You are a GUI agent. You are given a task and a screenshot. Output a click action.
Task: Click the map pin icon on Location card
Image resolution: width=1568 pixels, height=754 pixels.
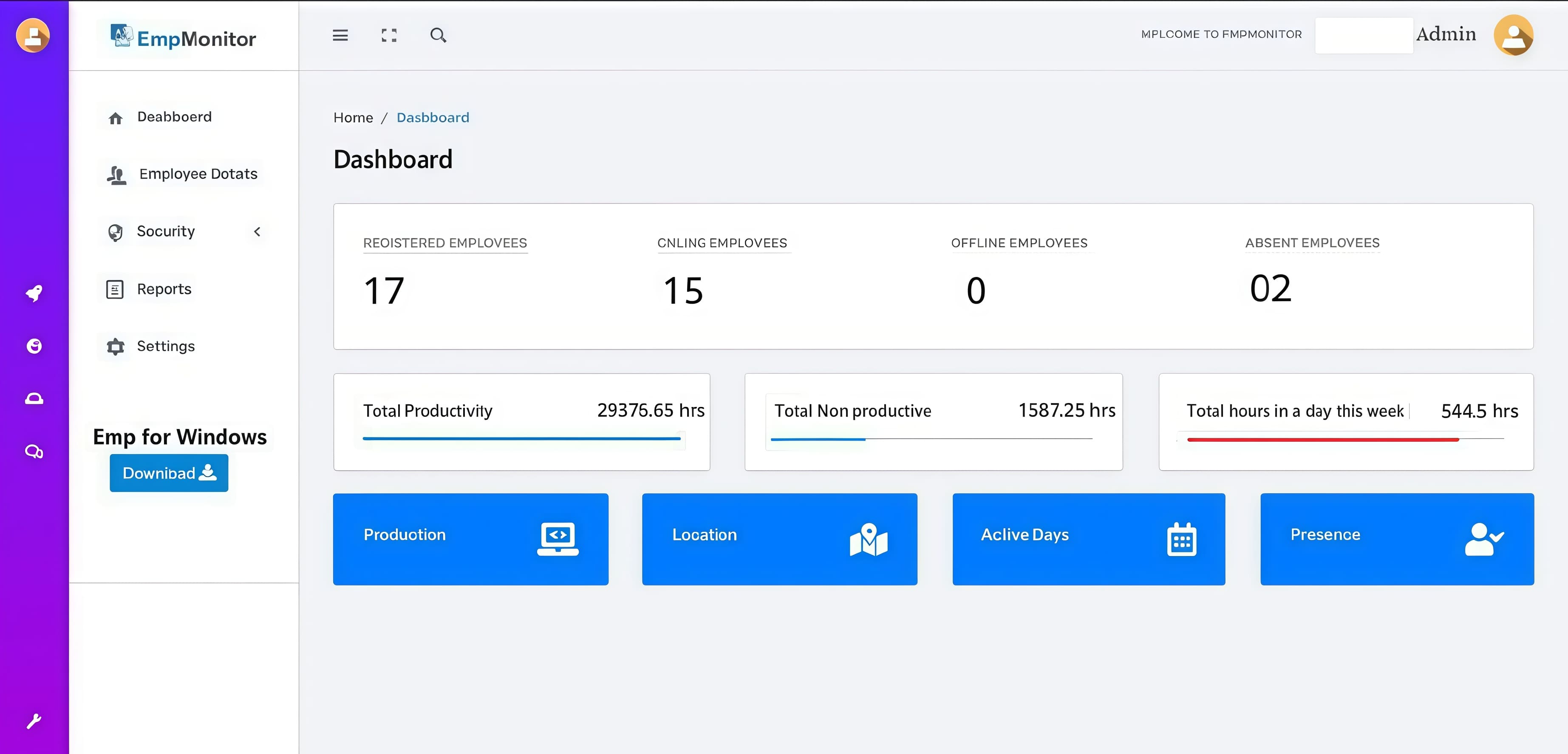click(x=869, y=539)
